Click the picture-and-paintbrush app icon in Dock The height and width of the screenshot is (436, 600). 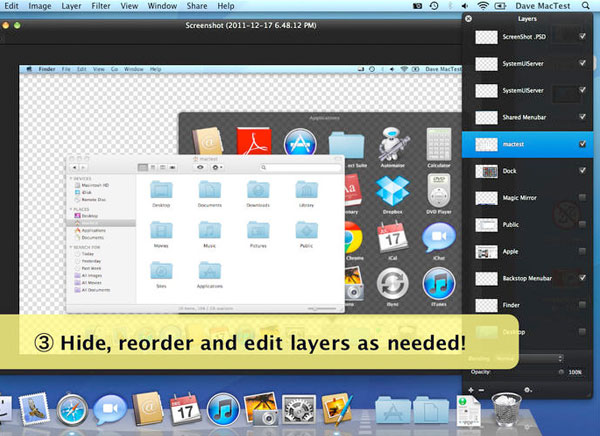(336, 409)
